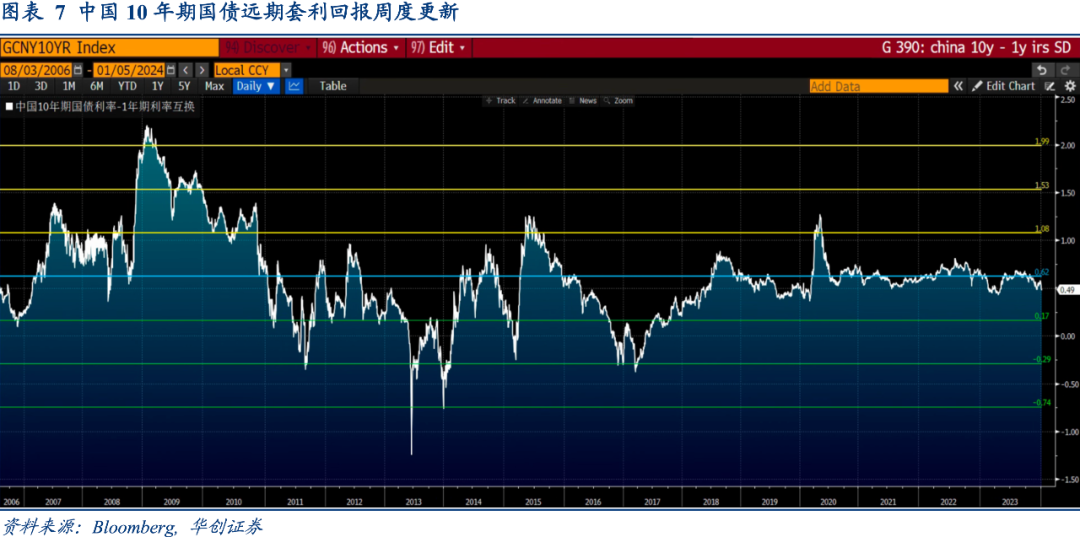The height and width of the screenshot is (537, 1080).
Task: Click the -0.74 green line label
Action: tap(1041, 403)
